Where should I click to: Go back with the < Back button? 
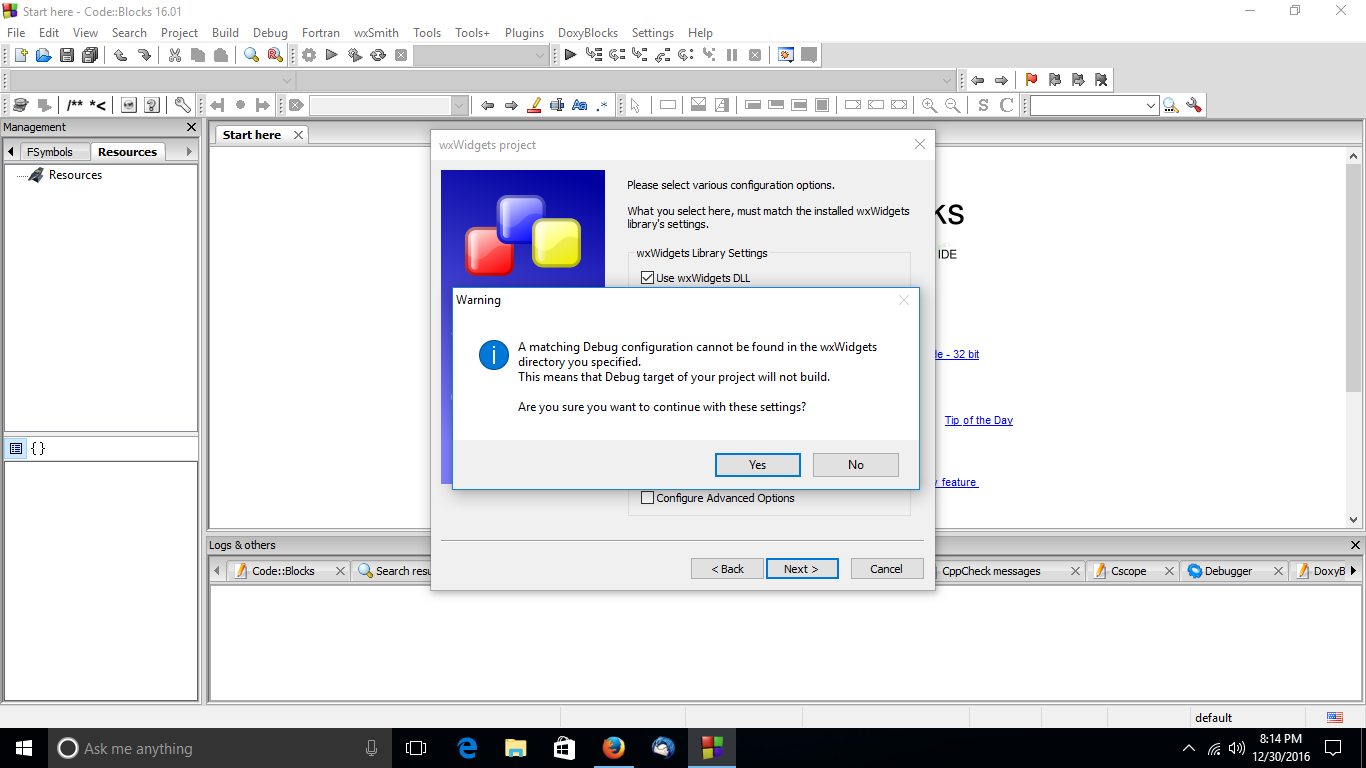(727, 569)
